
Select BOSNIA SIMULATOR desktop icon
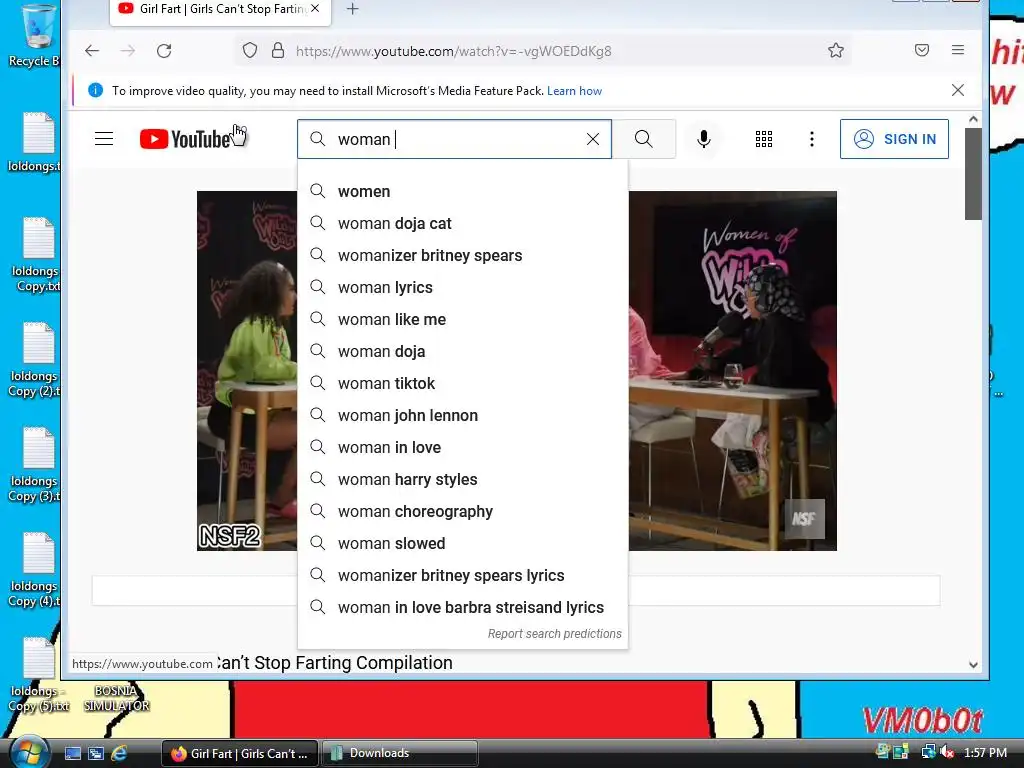[116, 698]
